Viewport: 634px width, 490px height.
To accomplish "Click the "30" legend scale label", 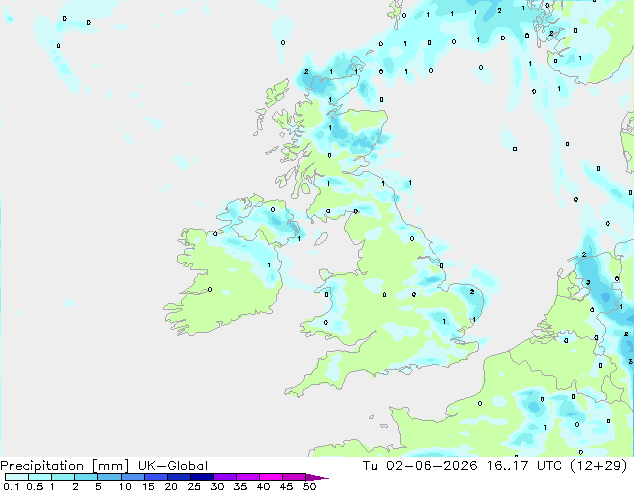I will click(x=217, y=486).
